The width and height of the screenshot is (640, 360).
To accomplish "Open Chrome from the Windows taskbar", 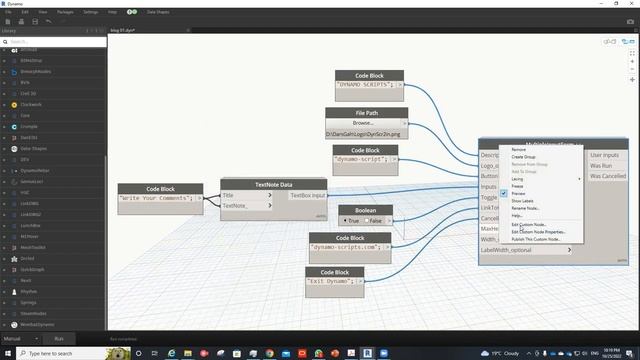I will (269, 353).
